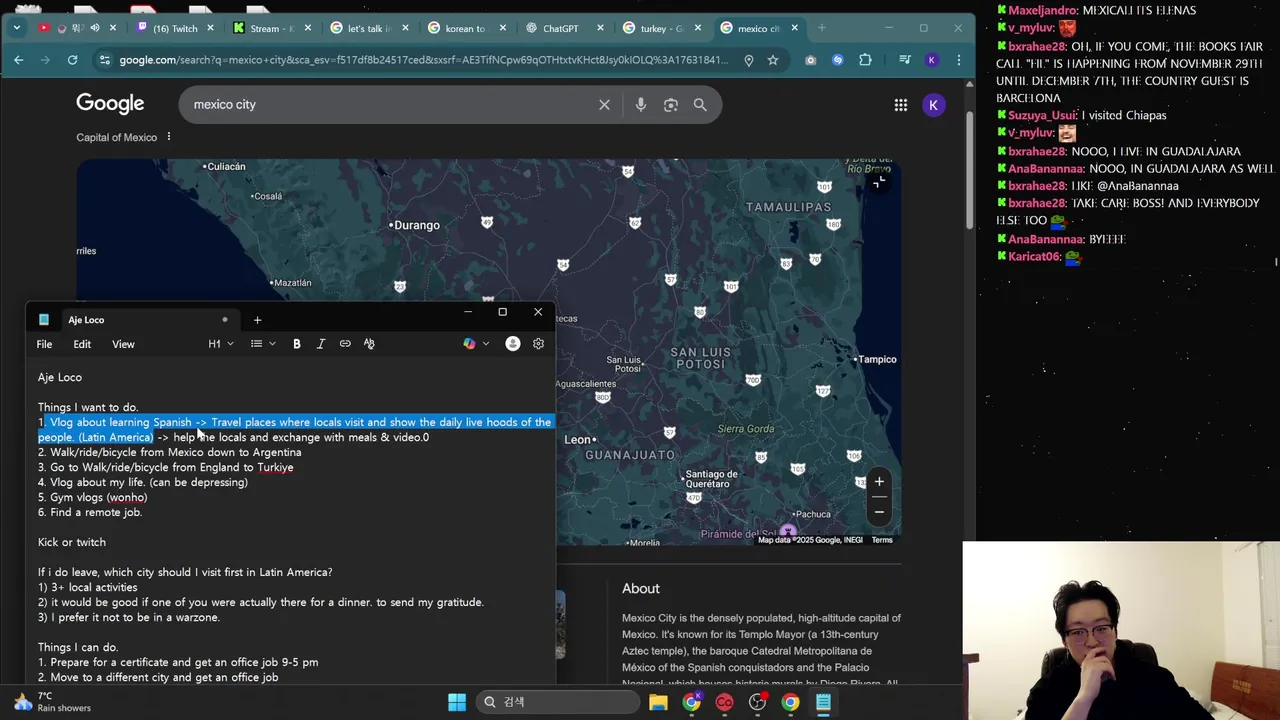The height and width of the screenshot is (720, 1280).
Task: Open Notepad settings gear
Action: click(538, 344)
